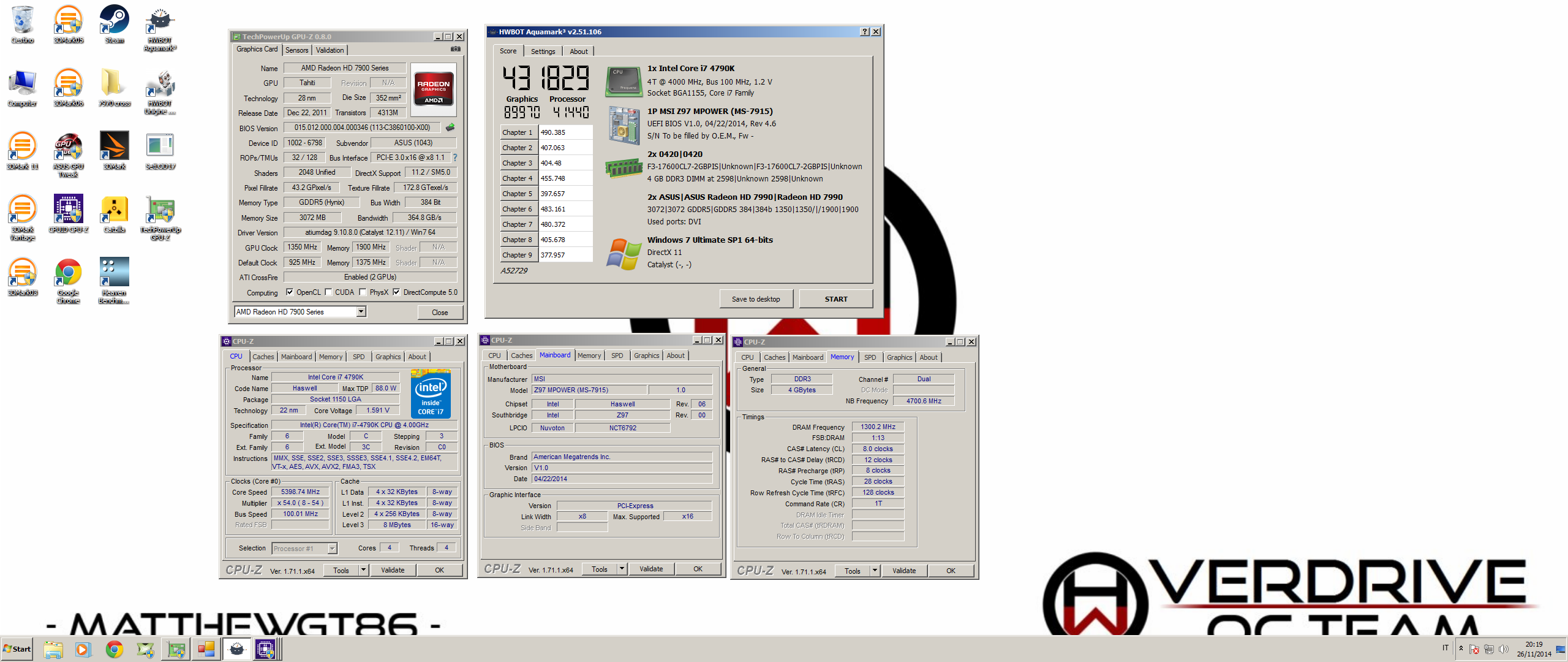Open the Computer desktop icon

coord(23,88)
